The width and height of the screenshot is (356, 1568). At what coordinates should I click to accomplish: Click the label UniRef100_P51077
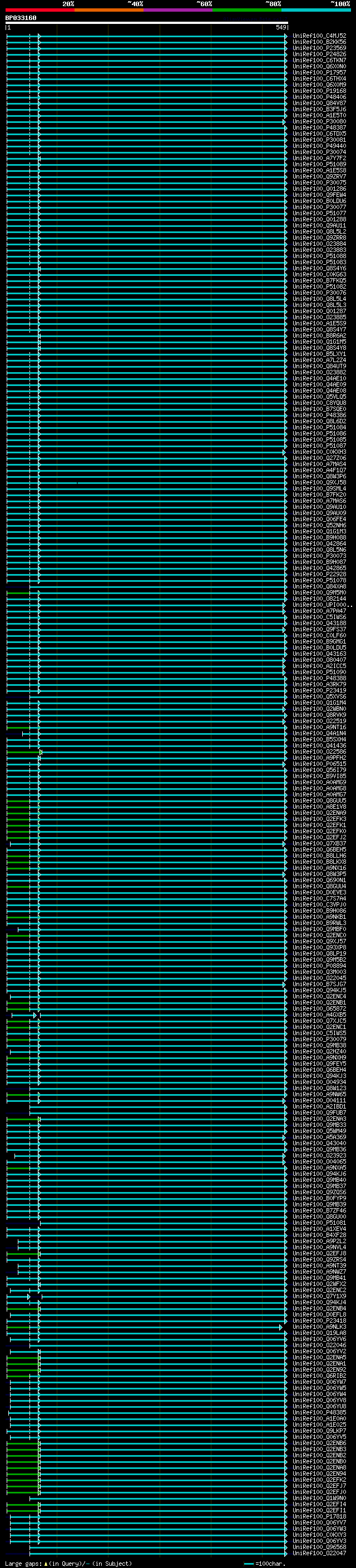pyautogui.click(x=319, y=213)
